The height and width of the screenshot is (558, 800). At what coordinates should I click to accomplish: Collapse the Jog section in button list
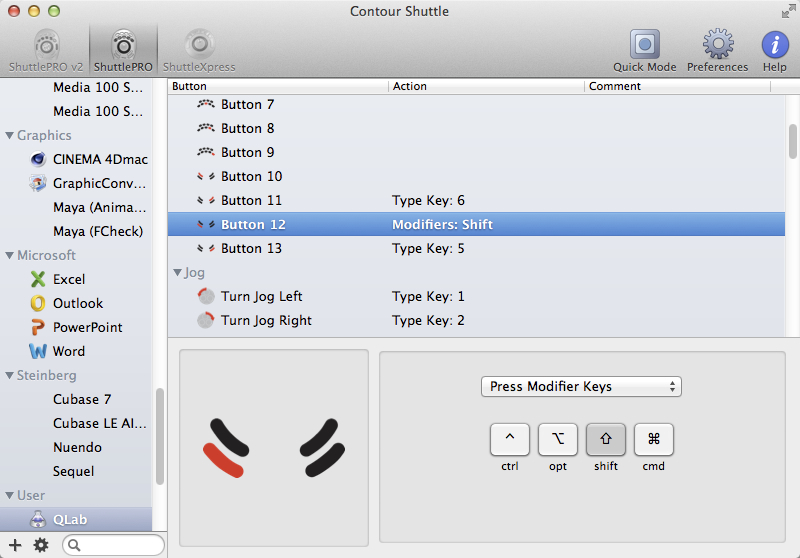178,272
